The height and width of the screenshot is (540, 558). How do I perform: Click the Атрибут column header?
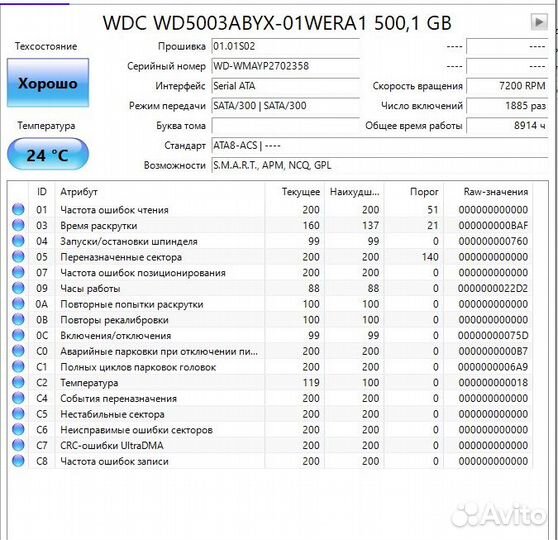[x=160, y=192]
